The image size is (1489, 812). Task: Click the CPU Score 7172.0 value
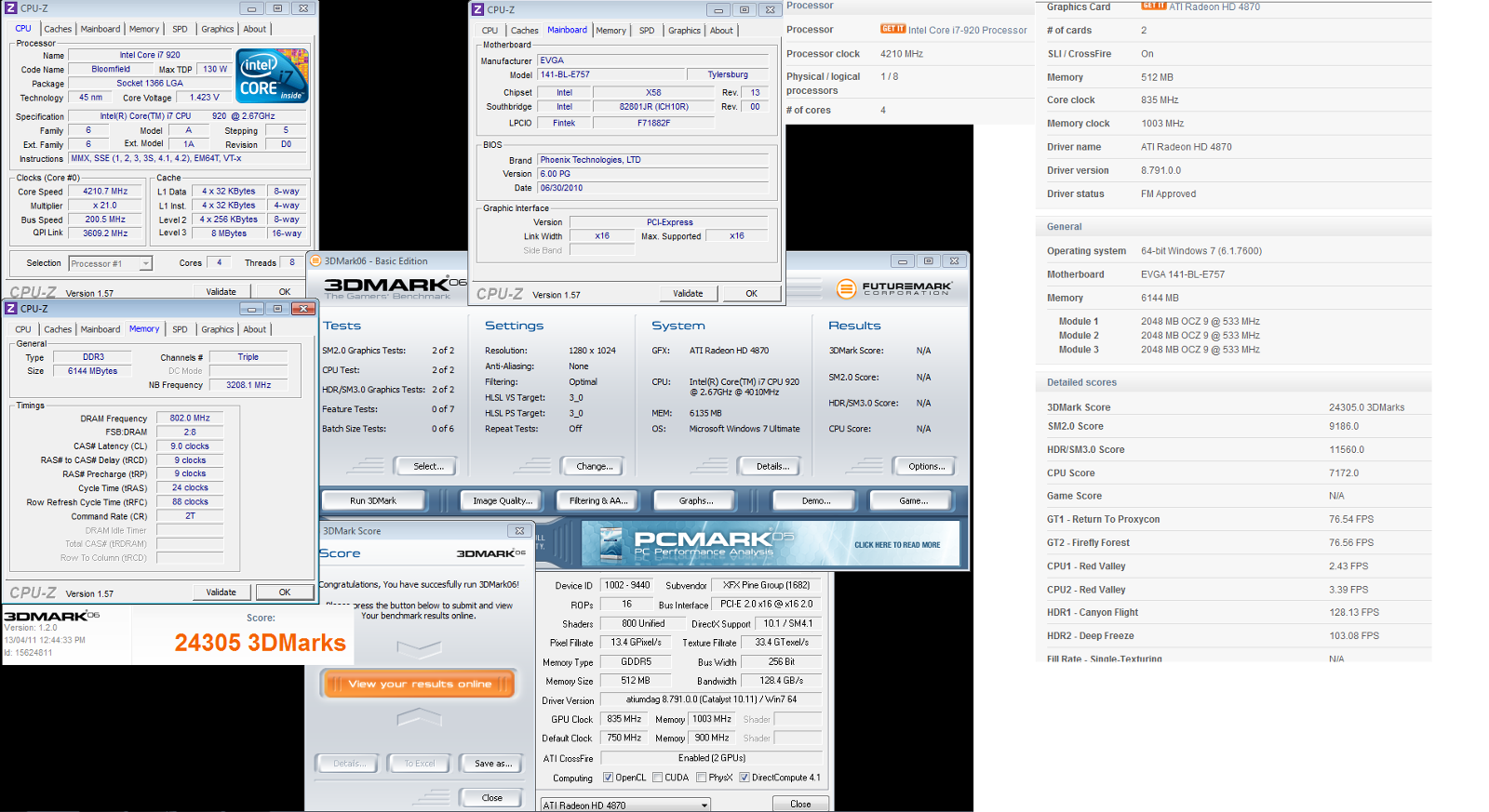tap(1344, 473)
